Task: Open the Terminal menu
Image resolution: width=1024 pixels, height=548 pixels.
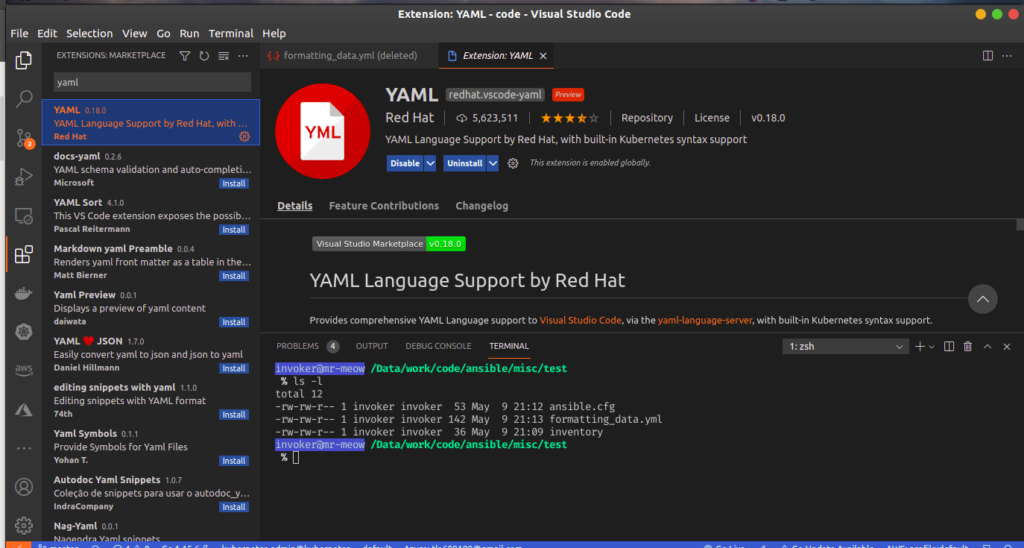Action: click(231, 33)
